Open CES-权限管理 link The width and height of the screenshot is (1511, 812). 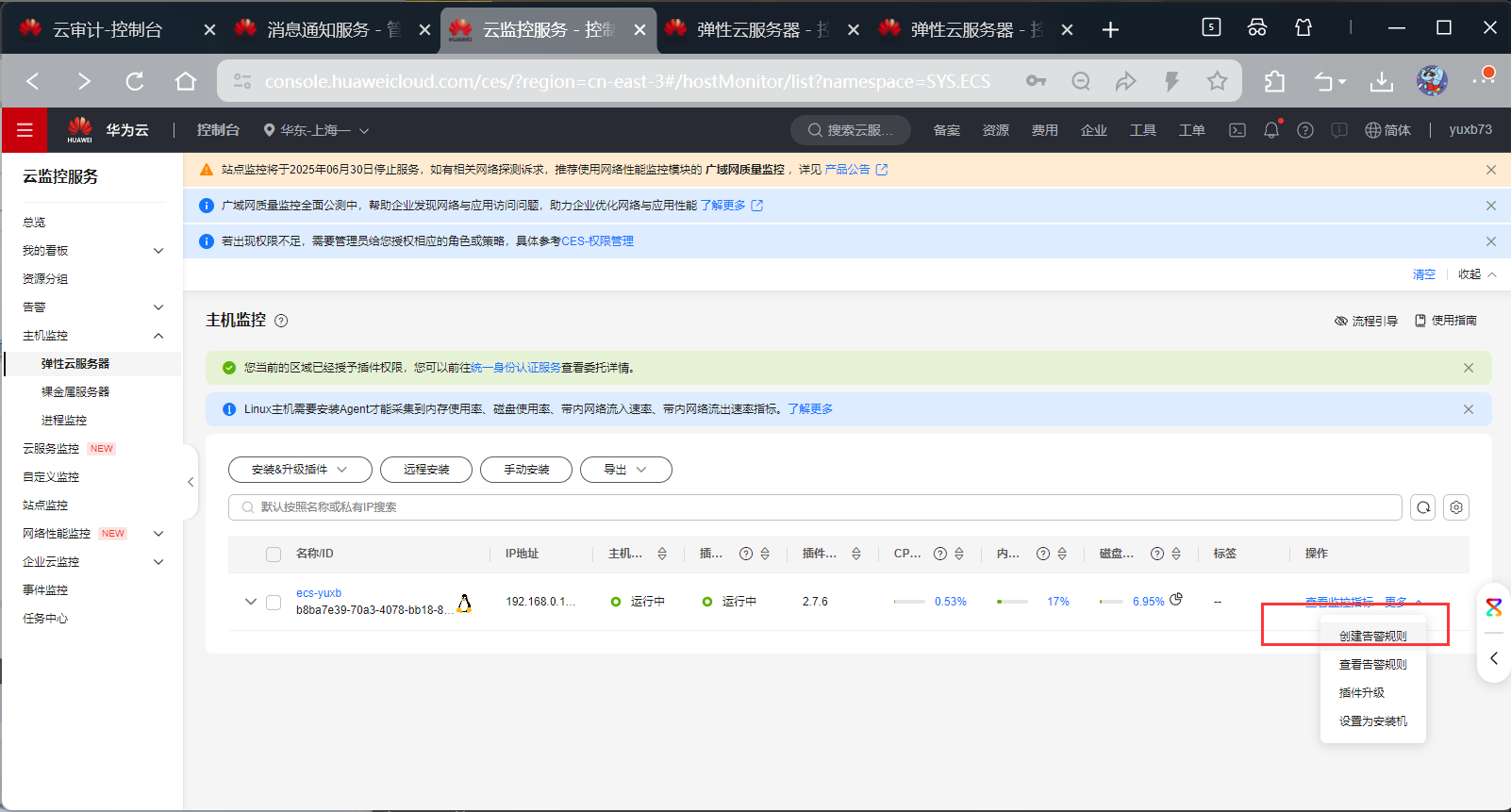[597, 241]
